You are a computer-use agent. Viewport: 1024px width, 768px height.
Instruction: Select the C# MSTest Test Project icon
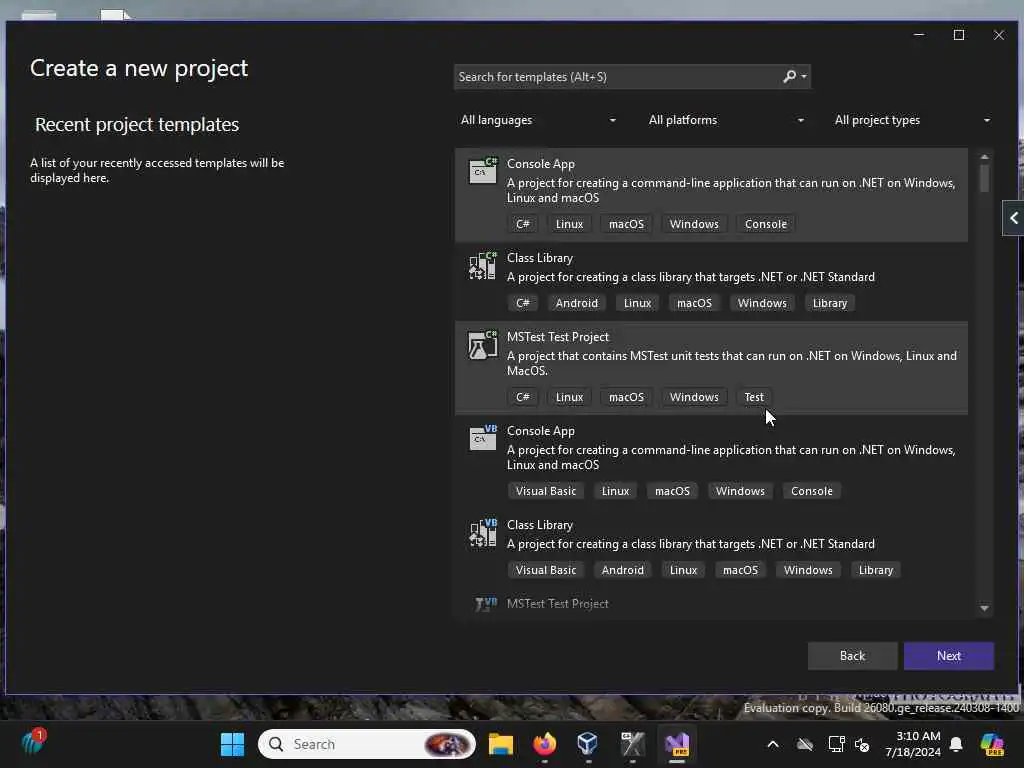pos(483,344)
